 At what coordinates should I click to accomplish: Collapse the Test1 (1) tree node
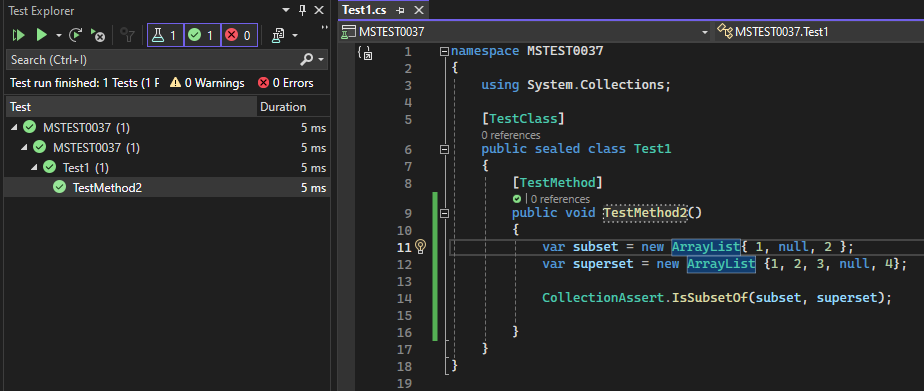(34, 167)
